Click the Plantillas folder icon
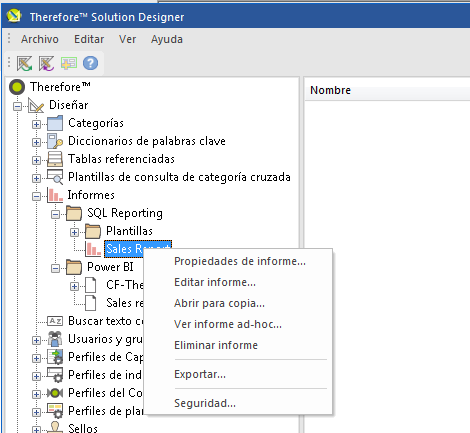 [93, 231]
